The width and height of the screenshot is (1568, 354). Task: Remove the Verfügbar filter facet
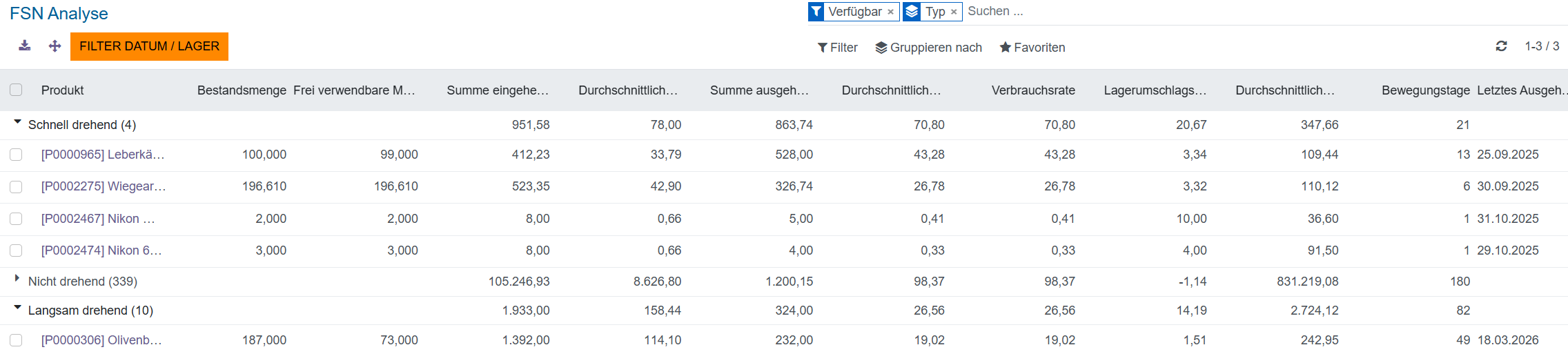pyautogui.click(x=890, y=12)
